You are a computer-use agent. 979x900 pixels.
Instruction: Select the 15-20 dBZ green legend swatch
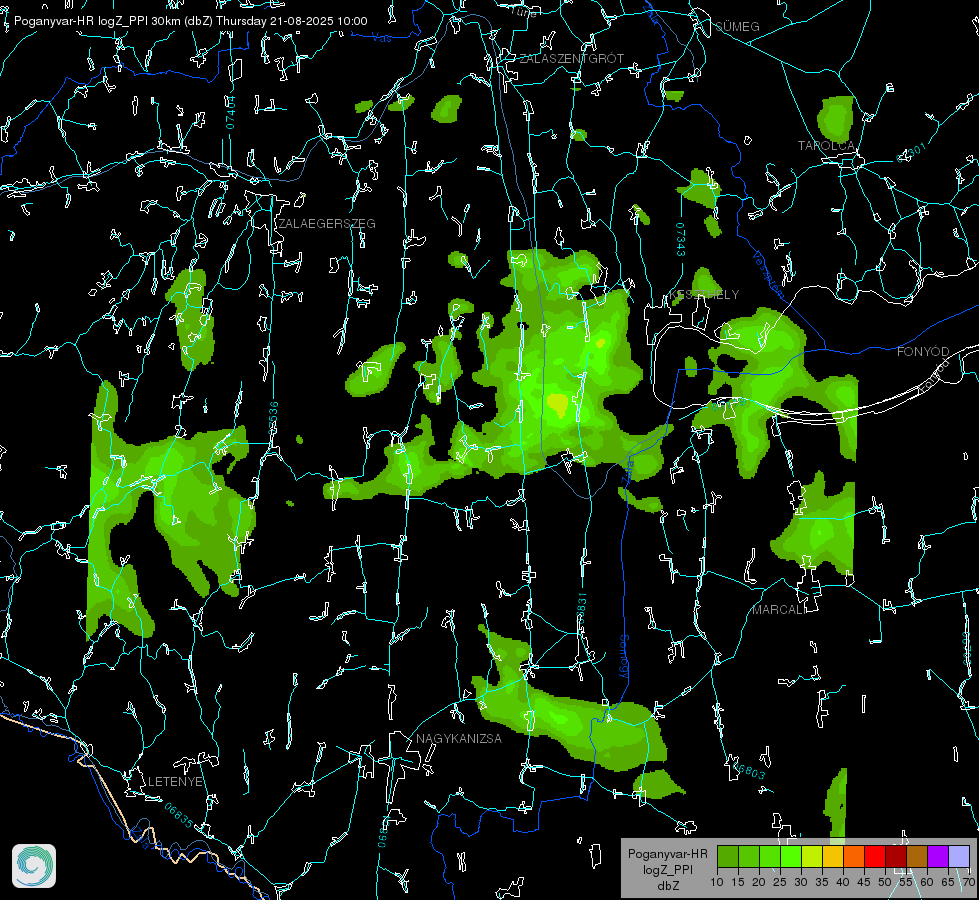[749, 856]
